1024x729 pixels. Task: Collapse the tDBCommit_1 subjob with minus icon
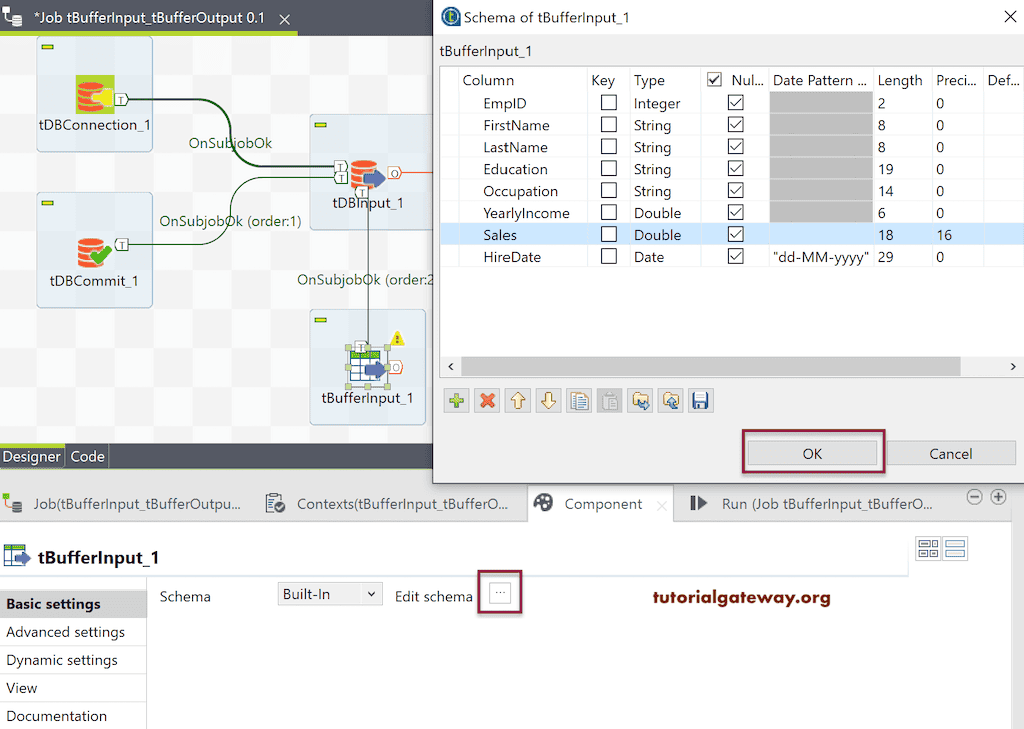[x=48, y=203]
